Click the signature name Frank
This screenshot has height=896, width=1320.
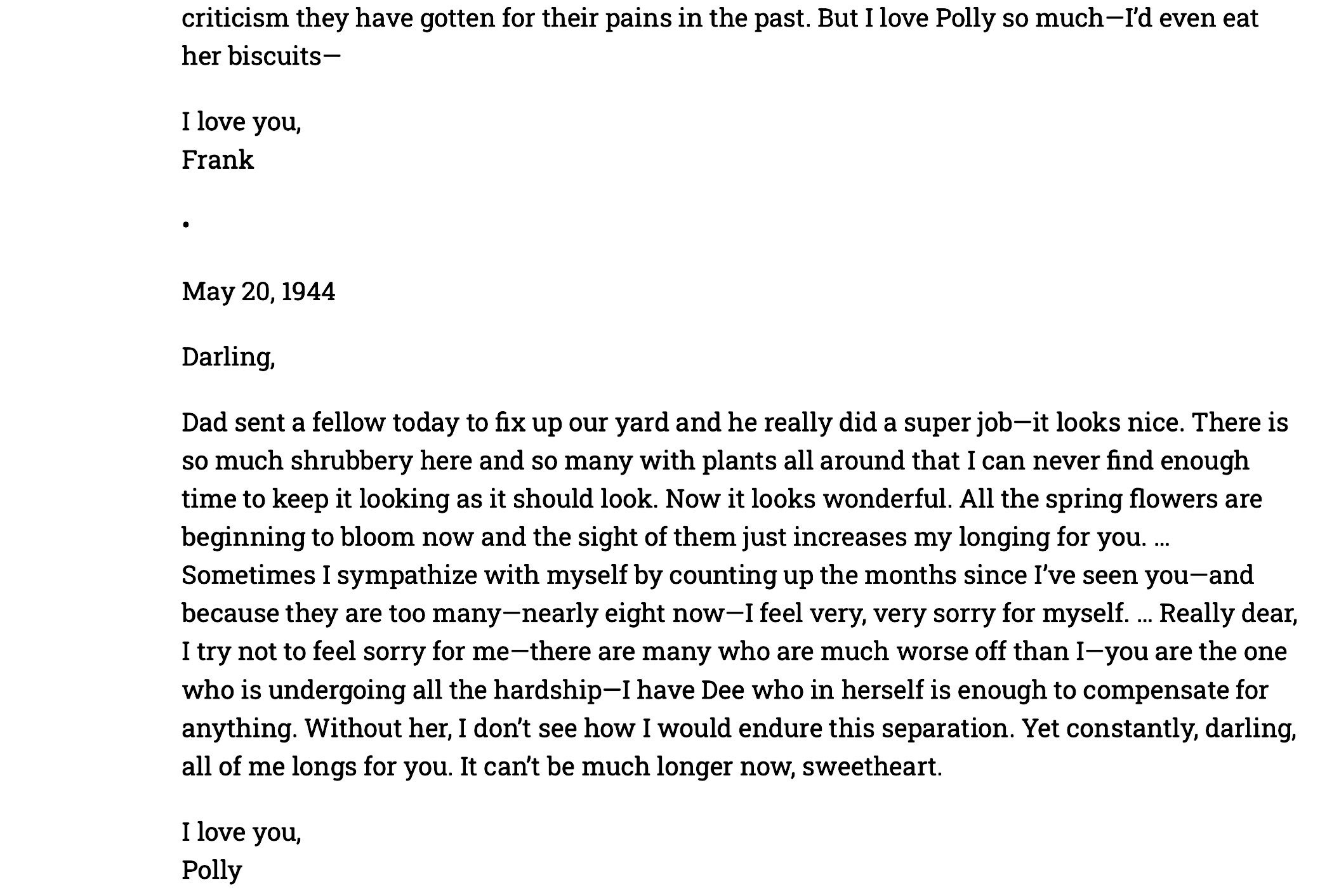218,160
